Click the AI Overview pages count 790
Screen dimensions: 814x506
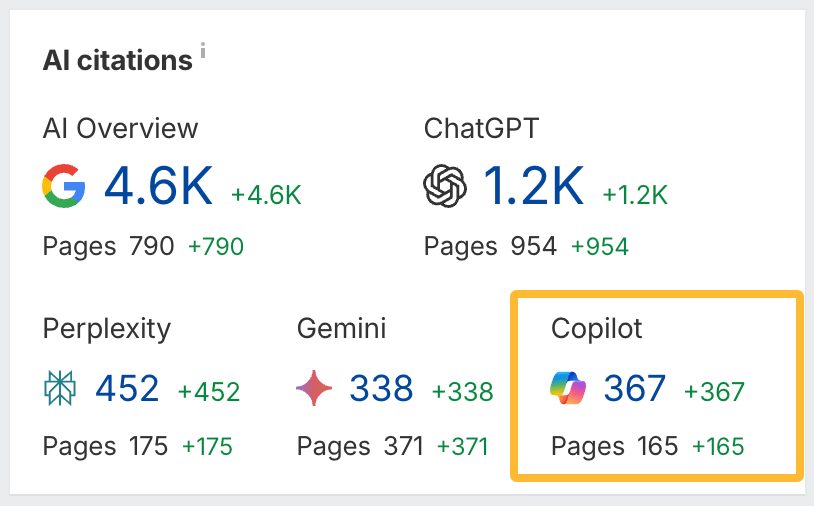click(151, 245)
